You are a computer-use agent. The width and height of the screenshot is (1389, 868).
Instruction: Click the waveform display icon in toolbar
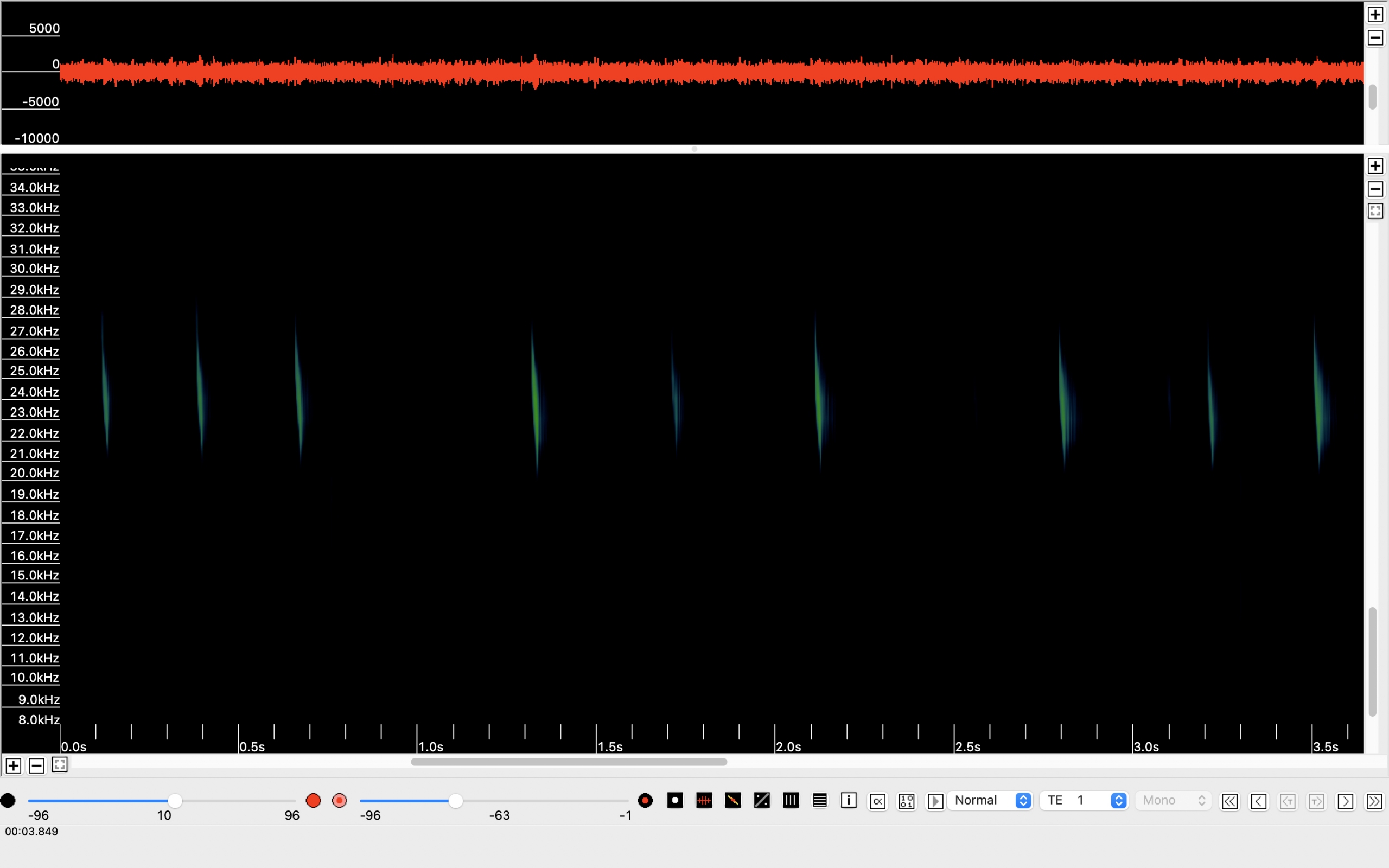(x=704, y=800)
